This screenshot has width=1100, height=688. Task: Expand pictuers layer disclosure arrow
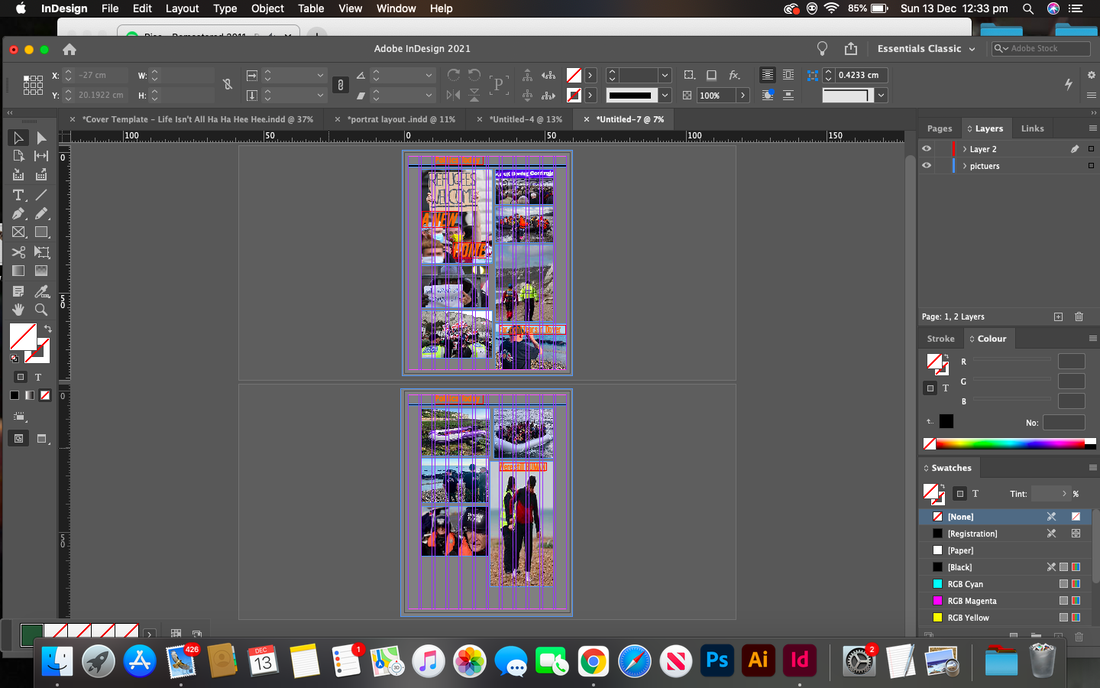[x=965, y=166]
